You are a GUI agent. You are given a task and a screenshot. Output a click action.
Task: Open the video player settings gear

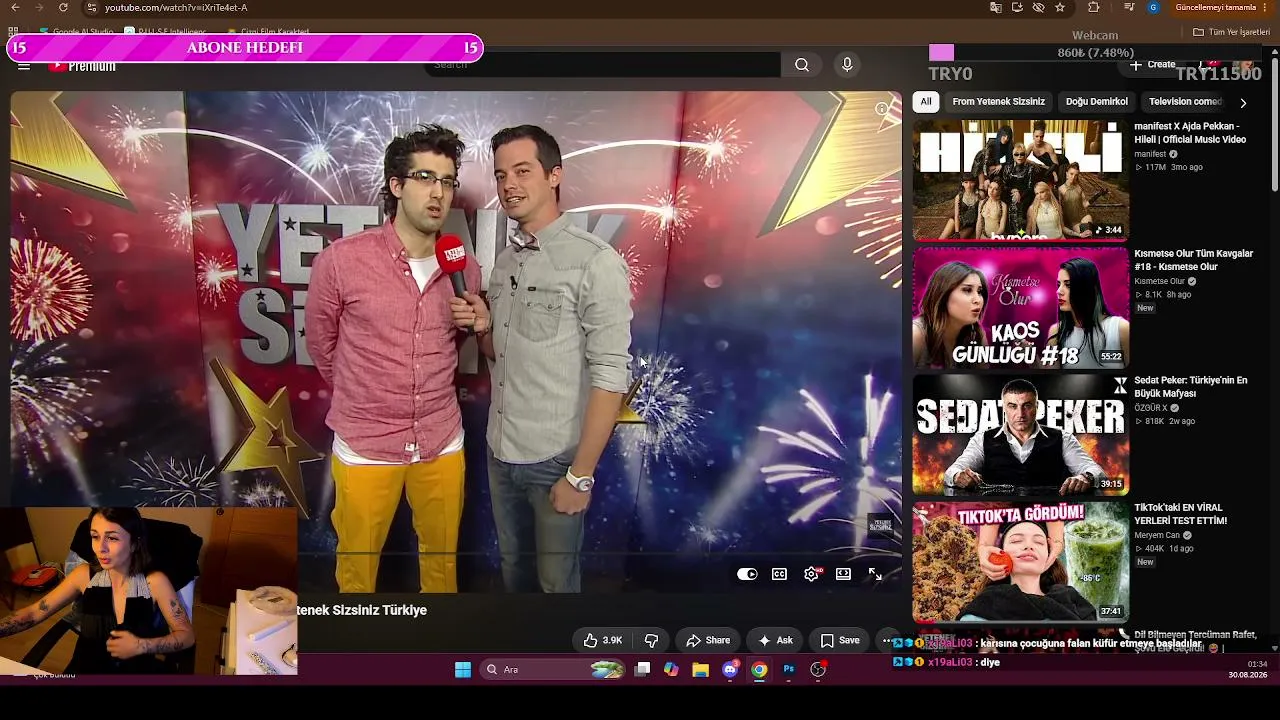(811, 574)
